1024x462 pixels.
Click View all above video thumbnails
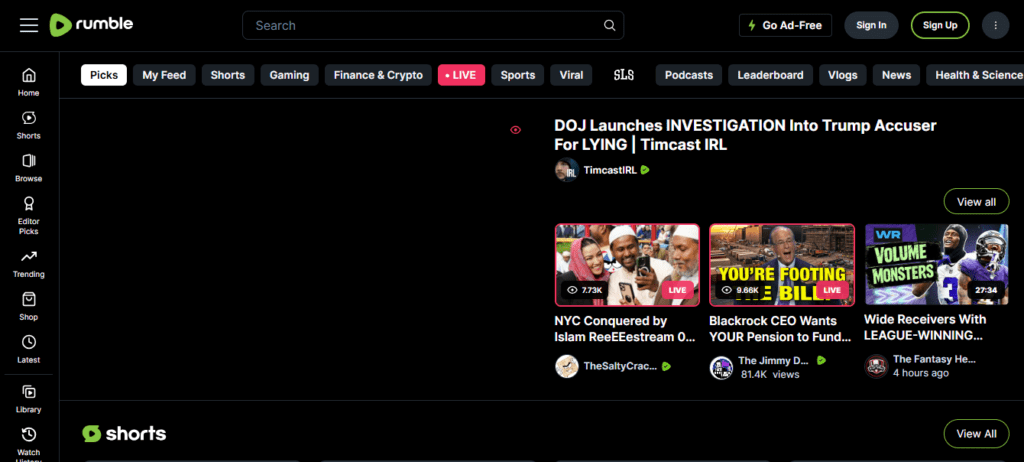(976, 201)
